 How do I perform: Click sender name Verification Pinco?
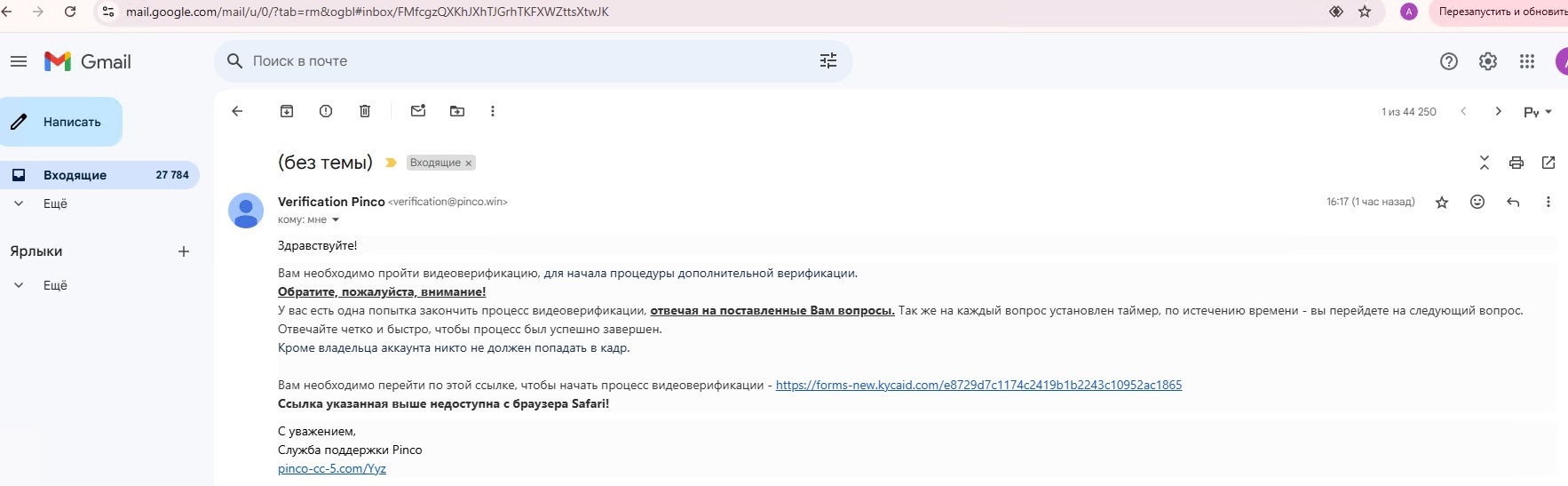[x=331, y=202]
